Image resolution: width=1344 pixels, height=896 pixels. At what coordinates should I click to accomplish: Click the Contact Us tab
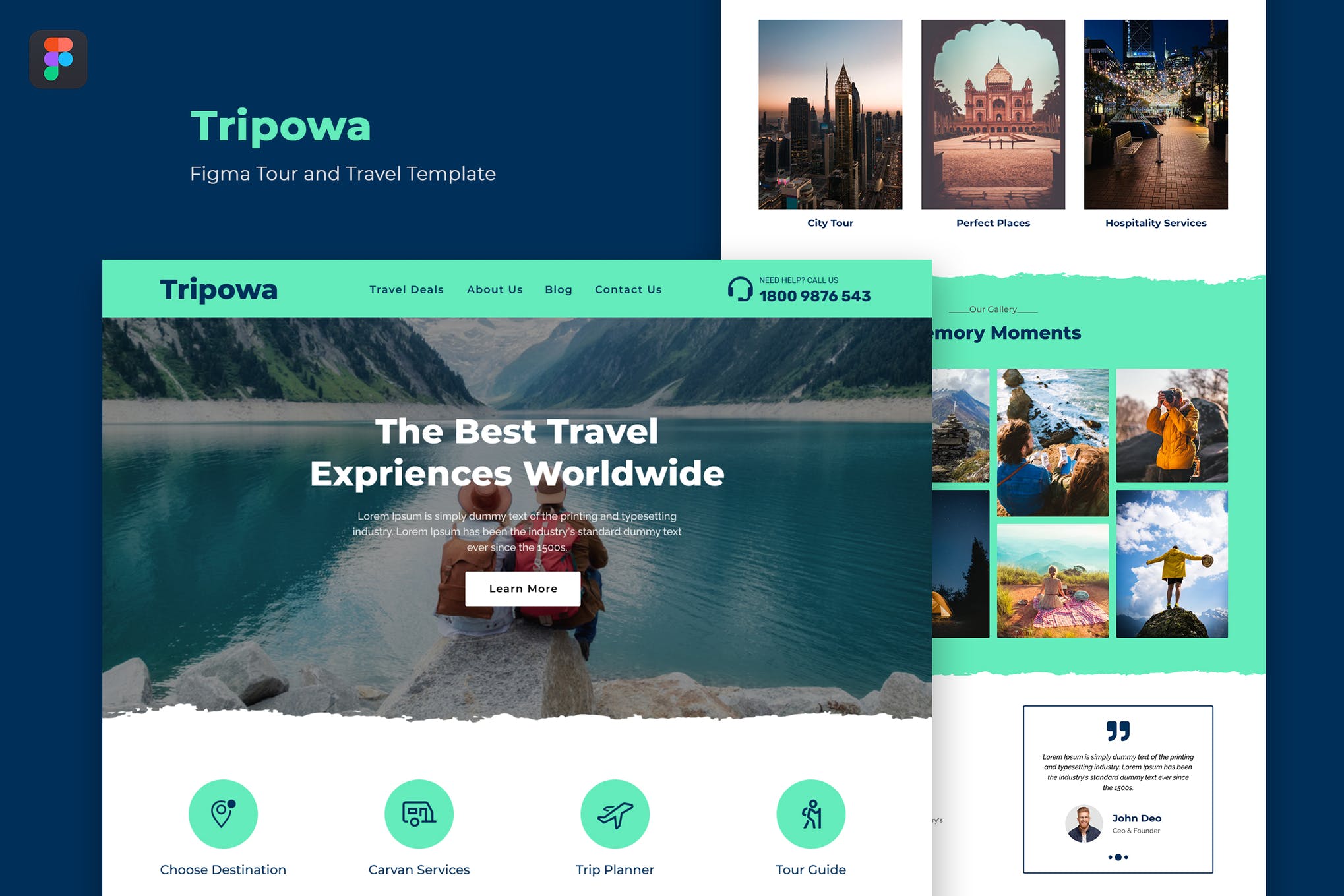627,290
